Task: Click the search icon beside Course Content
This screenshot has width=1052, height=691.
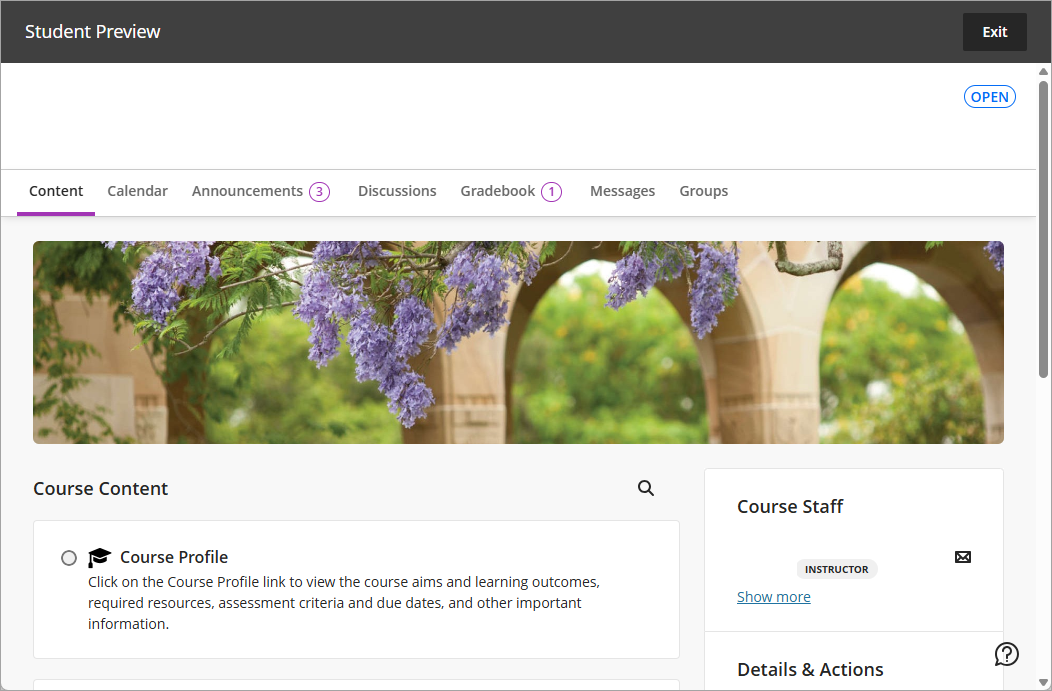Action: [x=645, y=488]
